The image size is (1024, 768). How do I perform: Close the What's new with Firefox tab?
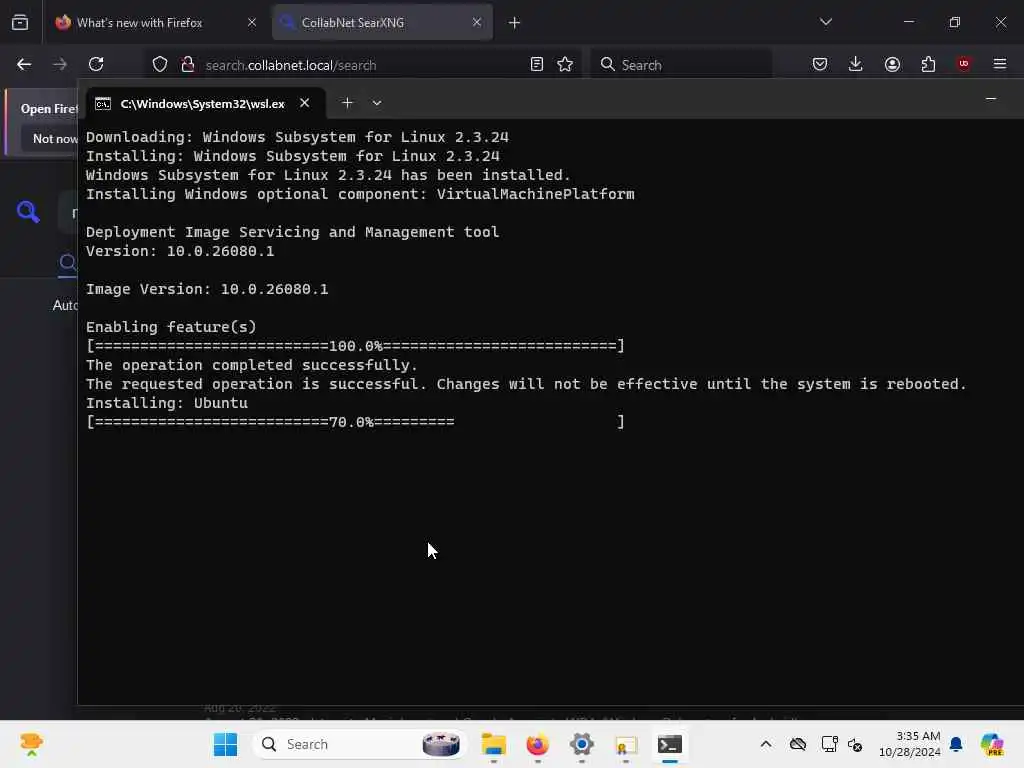(x=251, y=22)
